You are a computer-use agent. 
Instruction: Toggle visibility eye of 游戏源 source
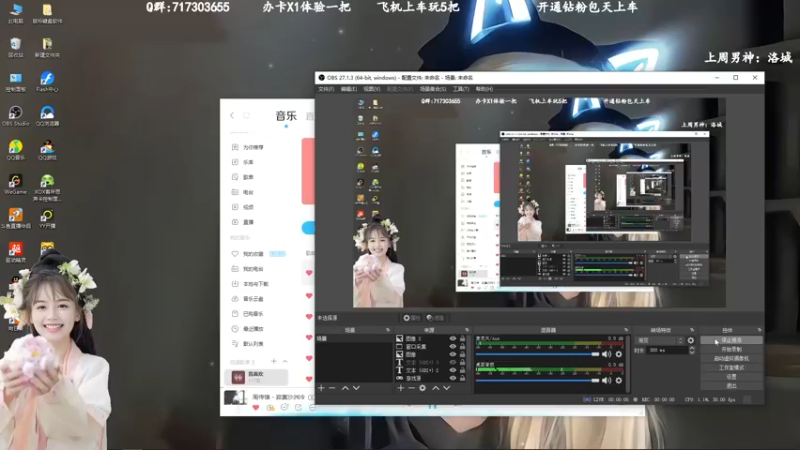pos(453,378)
